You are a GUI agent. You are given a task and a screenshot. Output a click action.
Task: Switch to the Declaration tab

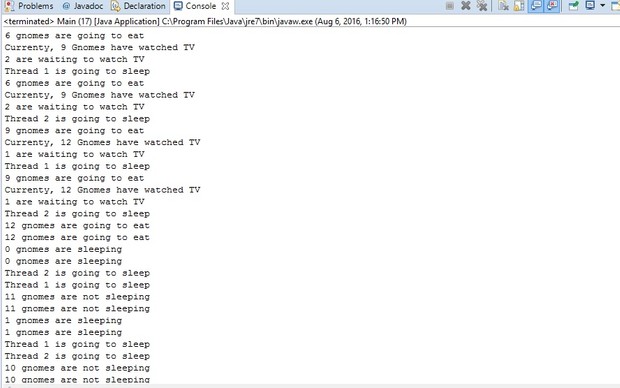coord(138,6)
